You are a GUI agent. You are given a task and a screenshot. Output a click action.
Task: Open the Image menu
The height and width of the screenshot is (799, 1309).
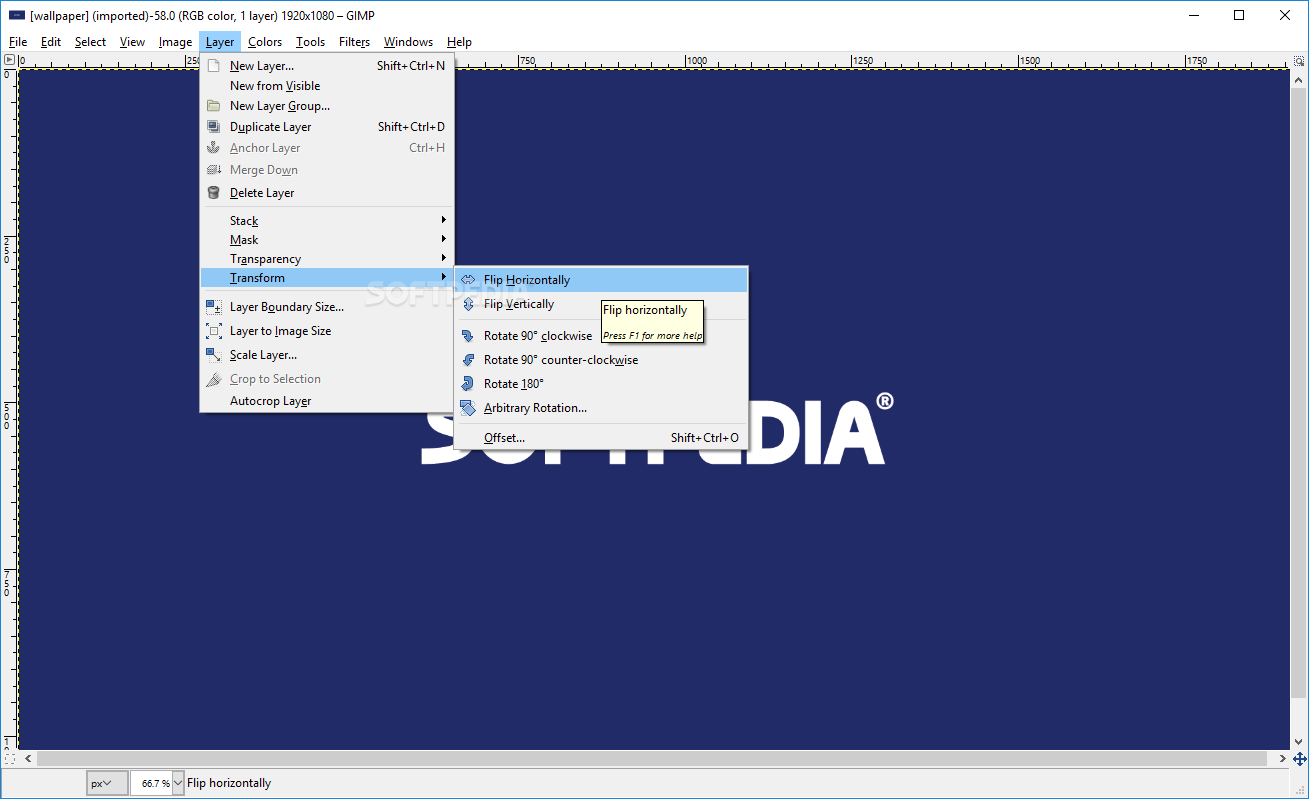point(175,42)
